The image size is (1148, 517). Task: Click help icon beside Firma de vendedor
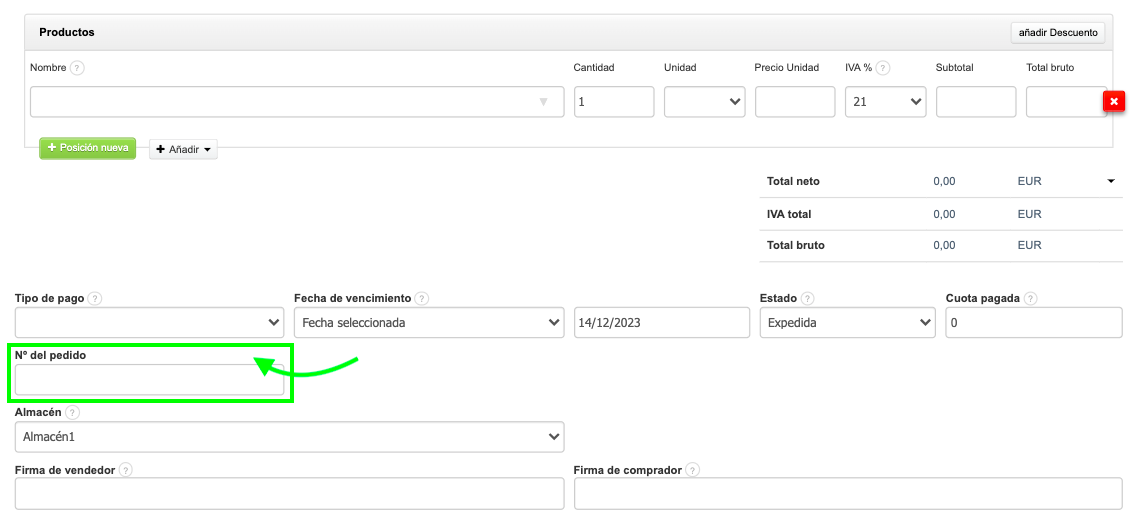pyautogui.click(x=125, y=470)
